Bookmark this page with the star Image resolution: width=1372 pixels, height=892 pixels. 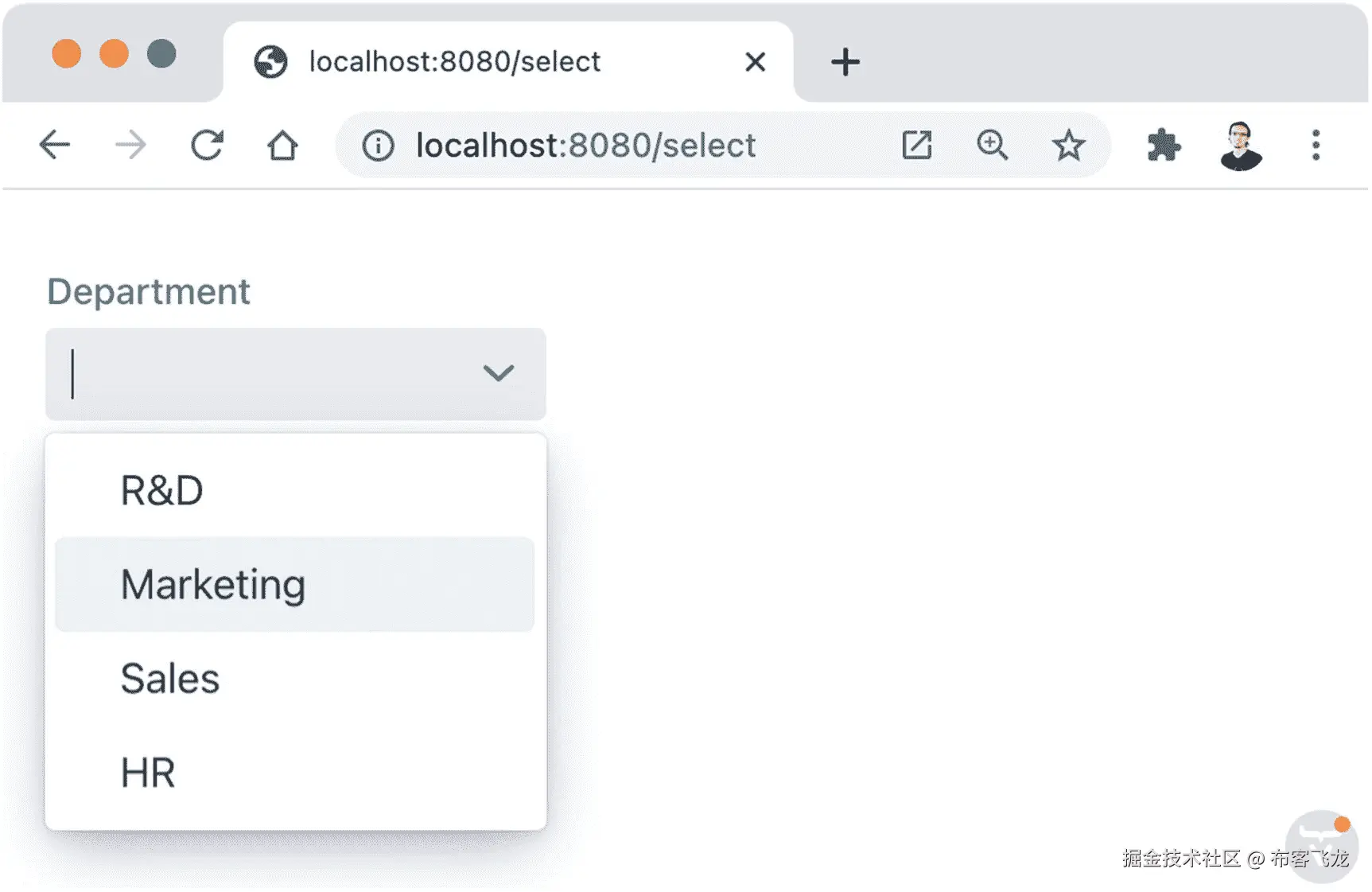point(1068,146)
